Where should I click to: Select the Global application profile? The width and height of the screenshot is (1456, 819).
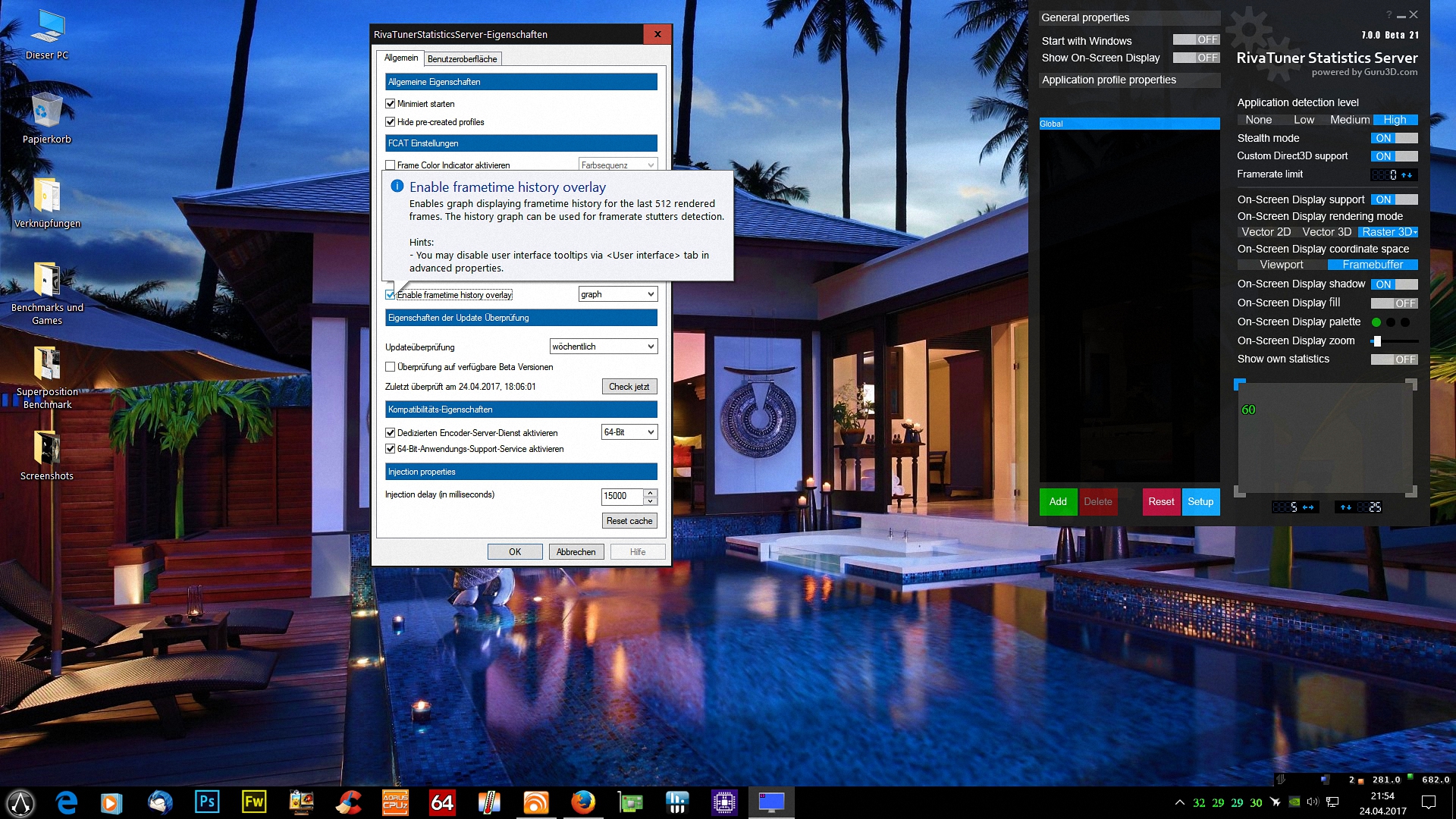1128,124
